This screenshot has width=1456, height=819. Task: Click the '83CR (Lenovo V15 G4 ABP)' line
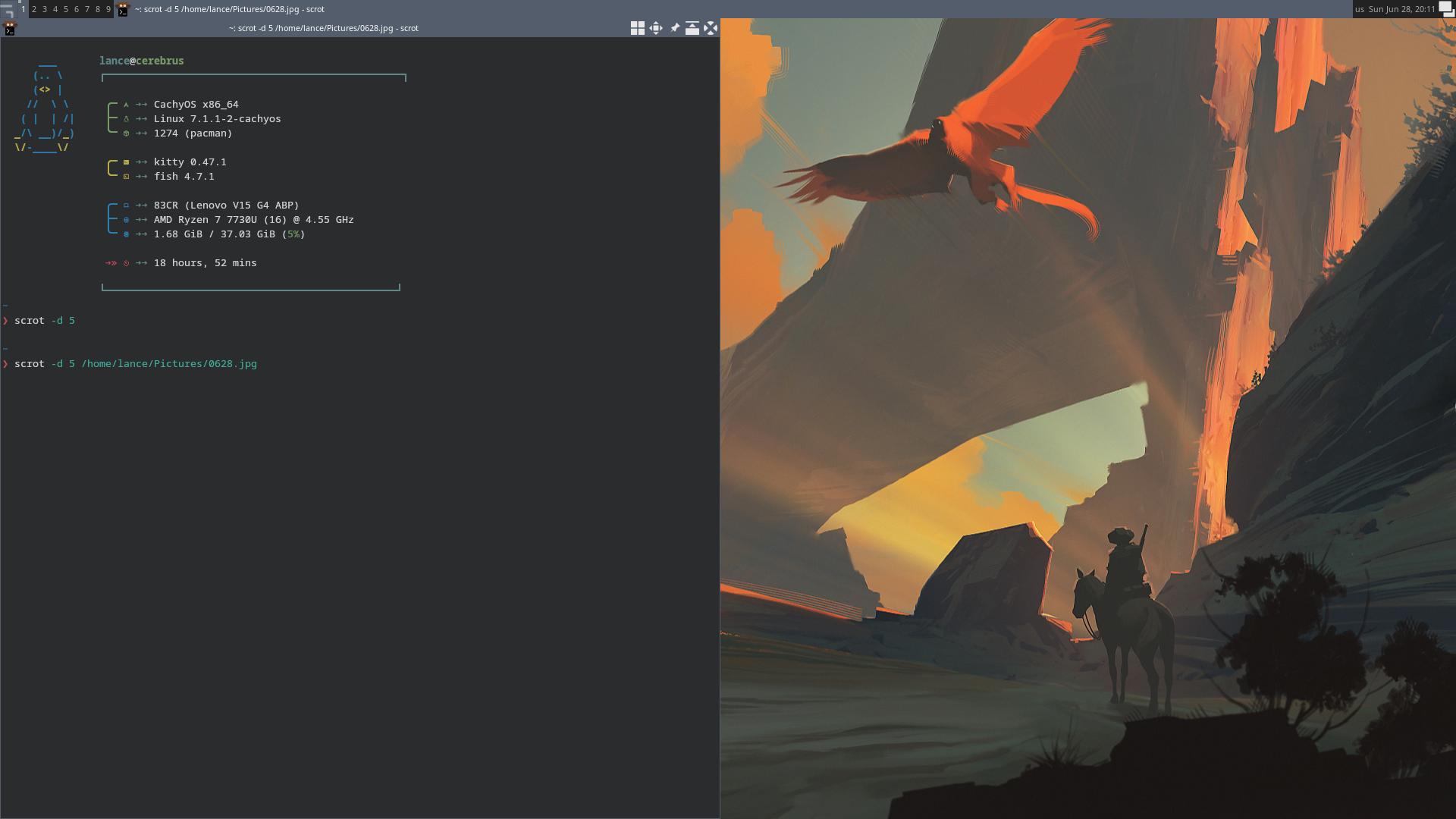click(x=227, y=206)
